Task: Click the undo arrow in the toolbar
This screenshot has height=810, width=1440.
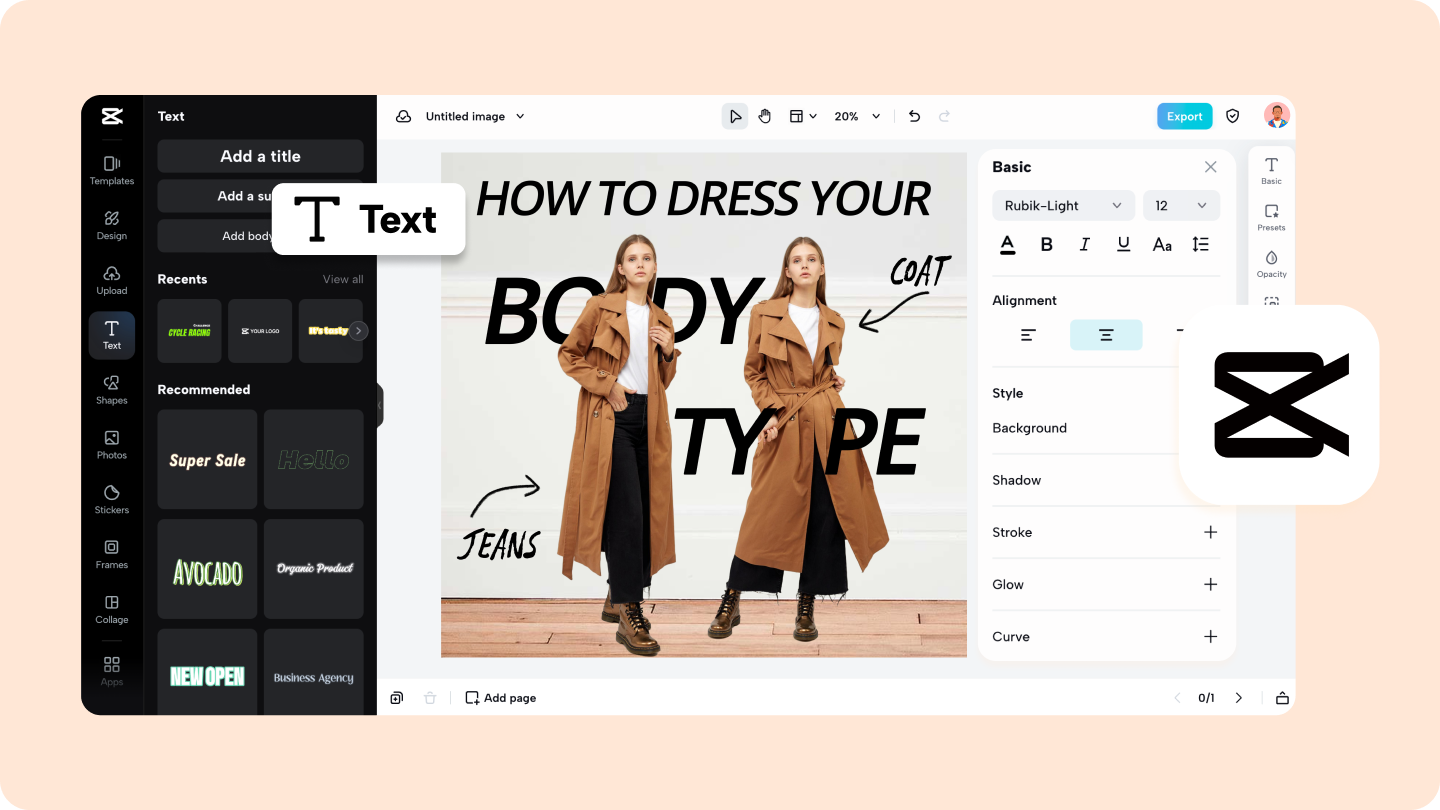Action: 913,116
